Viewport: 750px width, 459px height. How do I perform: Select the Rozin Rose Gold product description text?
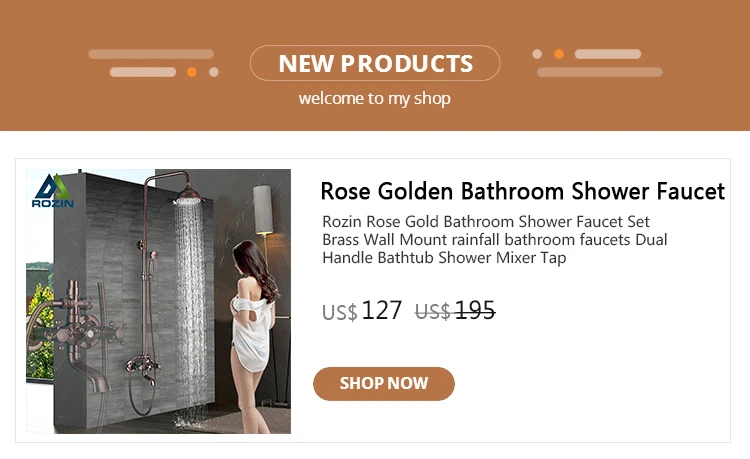[495, 240]
